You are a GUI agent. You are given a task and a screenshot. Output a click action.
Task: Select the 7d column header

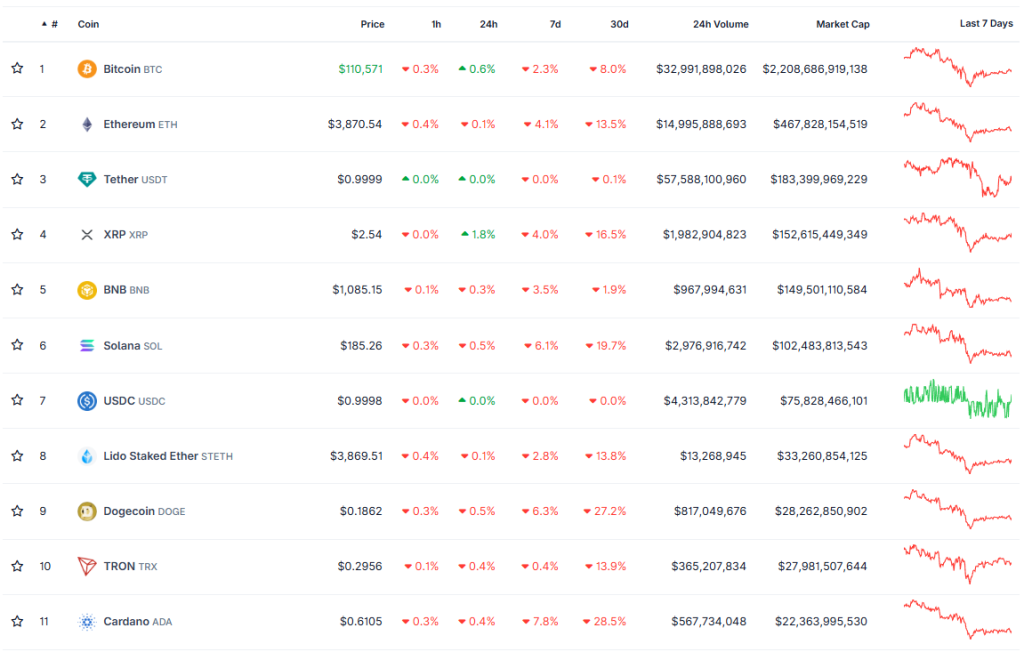point(556,23)
